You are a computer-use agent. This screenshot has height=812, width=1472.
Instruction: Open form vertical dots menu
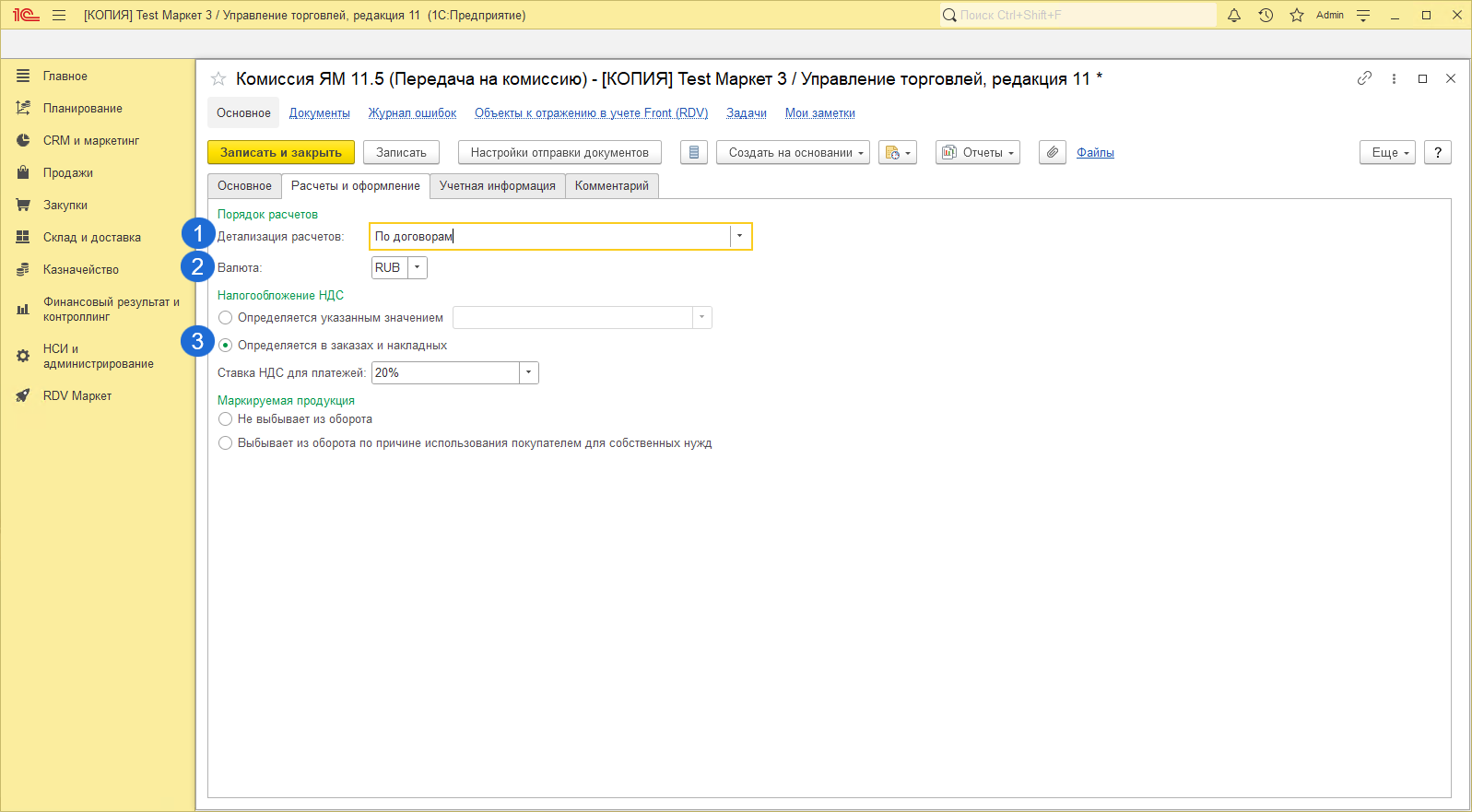[1394, 78]
